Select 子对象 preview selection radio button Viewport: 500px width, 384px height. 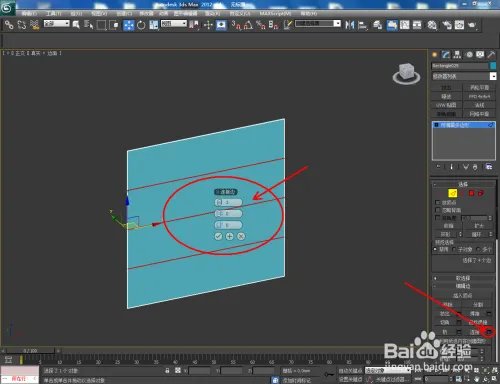454,249
